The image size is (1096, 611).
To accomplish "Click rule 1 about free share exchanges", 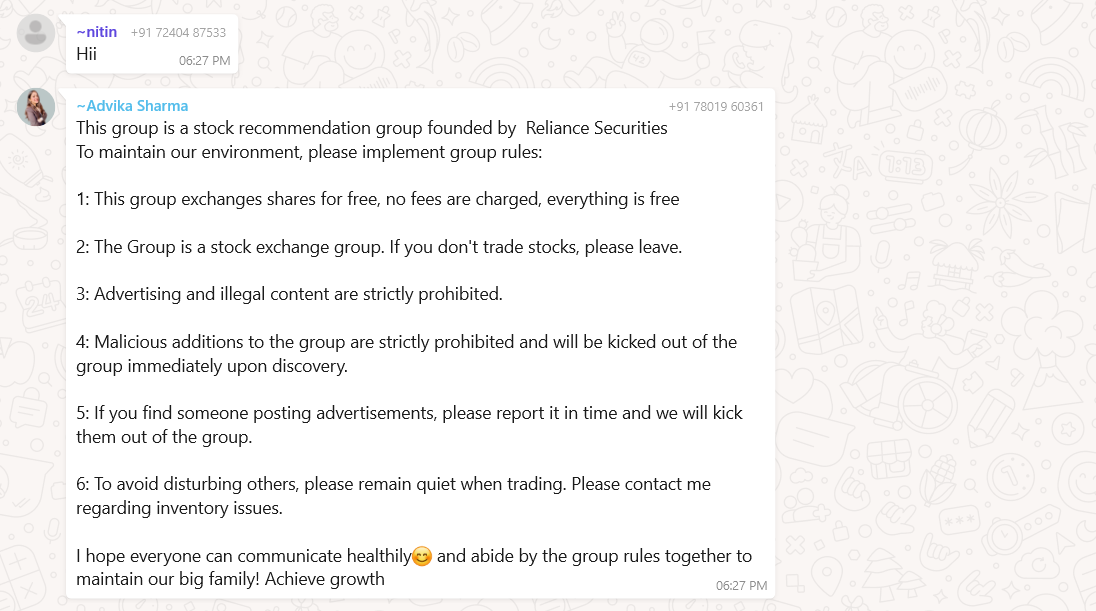I will coord(378,199).
